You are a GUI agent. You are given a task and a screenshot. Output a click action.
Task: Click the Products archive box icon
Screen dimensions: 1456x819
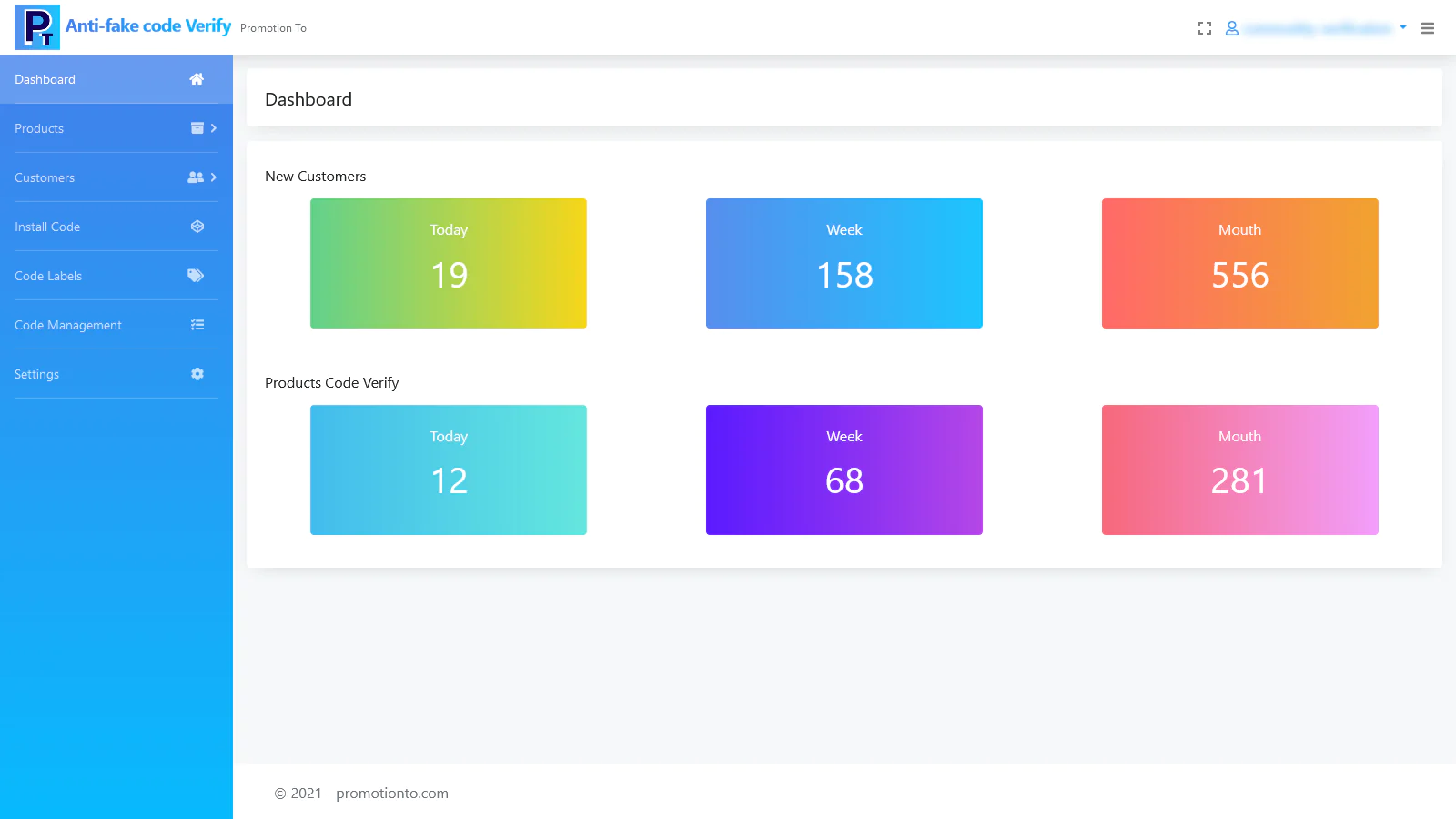point(197,128)
